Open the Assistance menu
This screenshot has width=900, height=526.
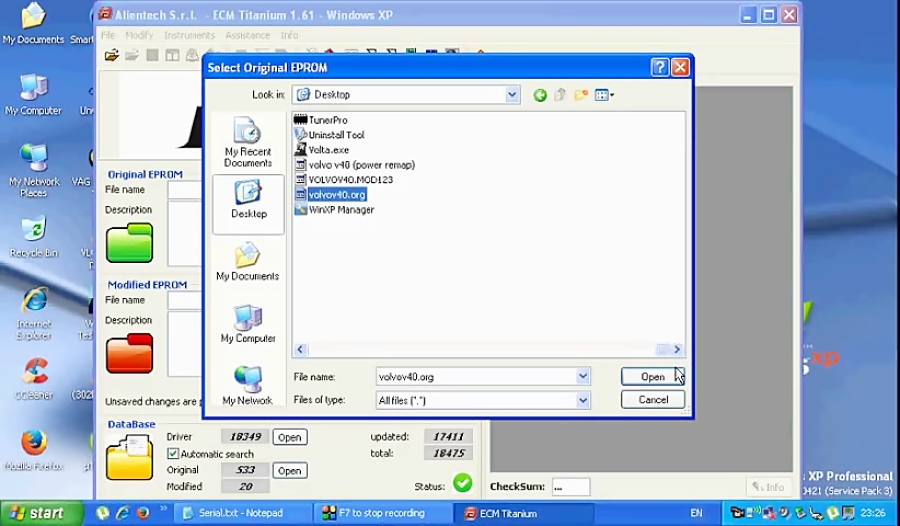pyautogui.click(x=247, y=35)
